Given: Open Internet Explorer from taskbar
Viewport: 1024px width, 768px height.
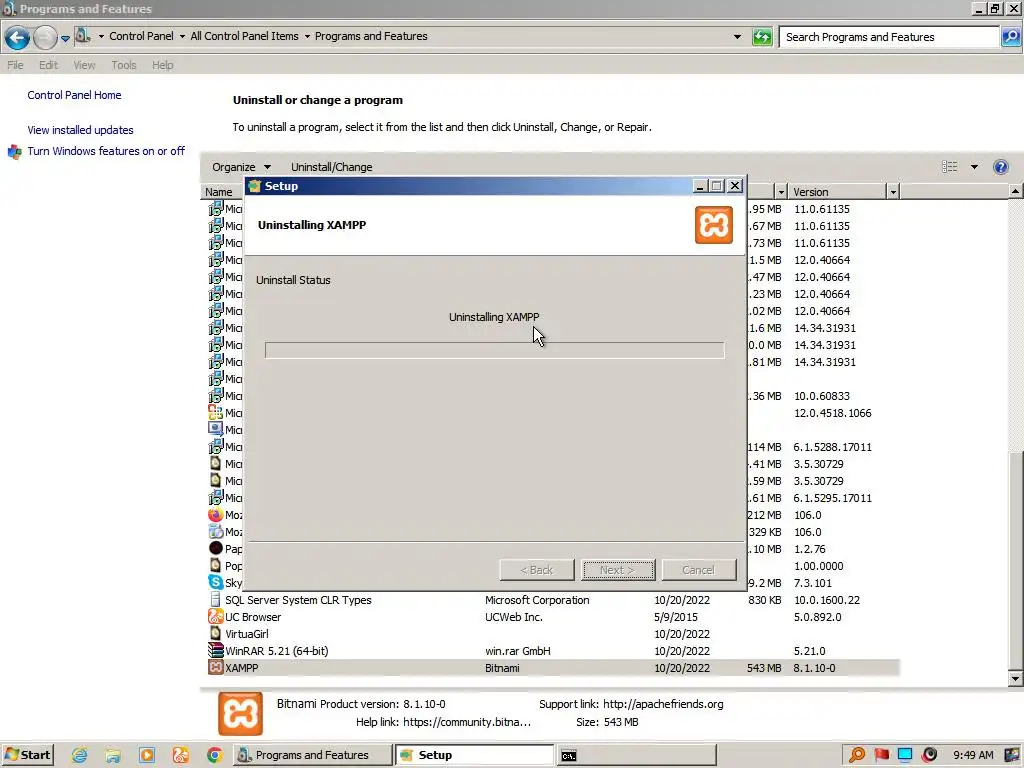Looking at the screenshot, I should click(x=79, y=756).
